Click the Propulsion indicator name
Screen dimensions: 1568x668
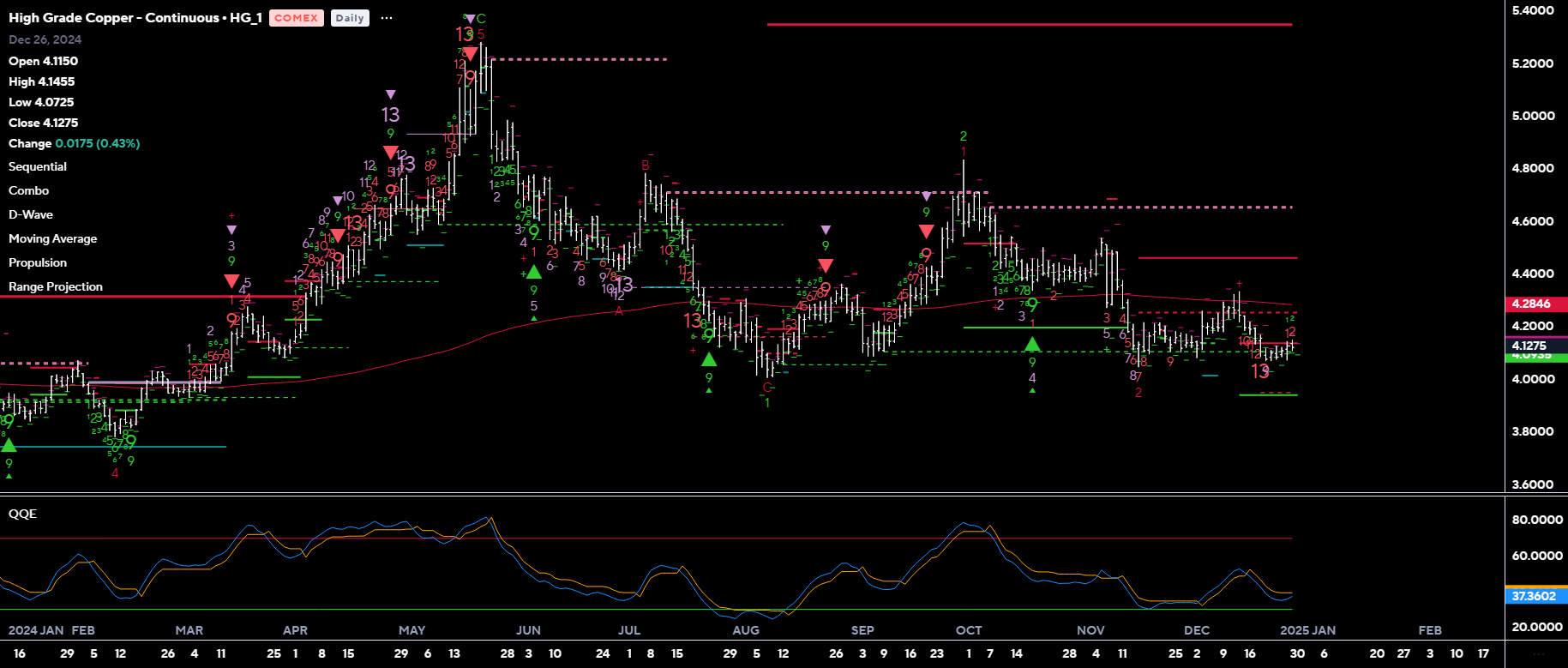pos(38,262)
